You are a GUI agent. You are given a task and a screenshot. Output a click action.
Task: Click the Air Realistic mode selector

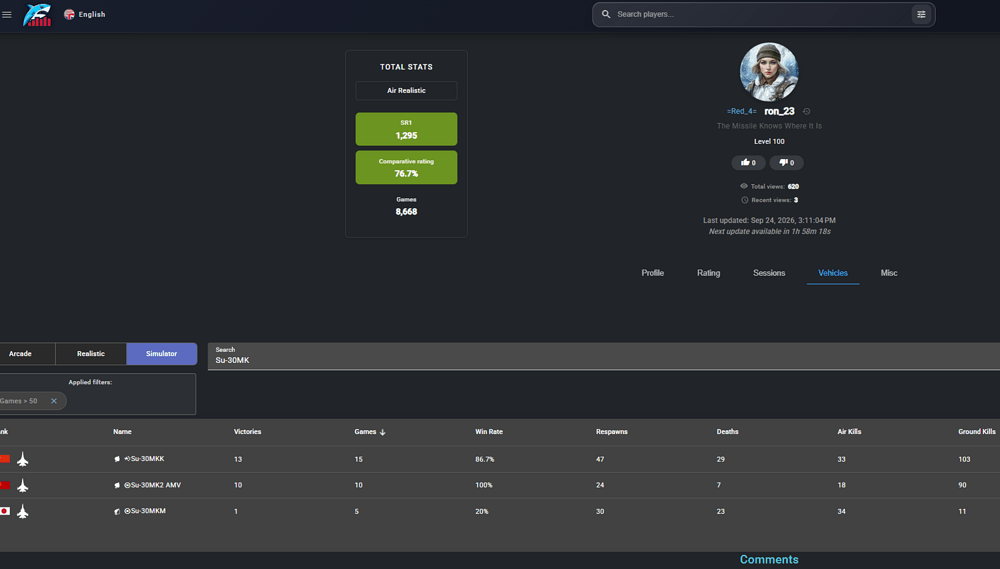(x=406, y=91)
